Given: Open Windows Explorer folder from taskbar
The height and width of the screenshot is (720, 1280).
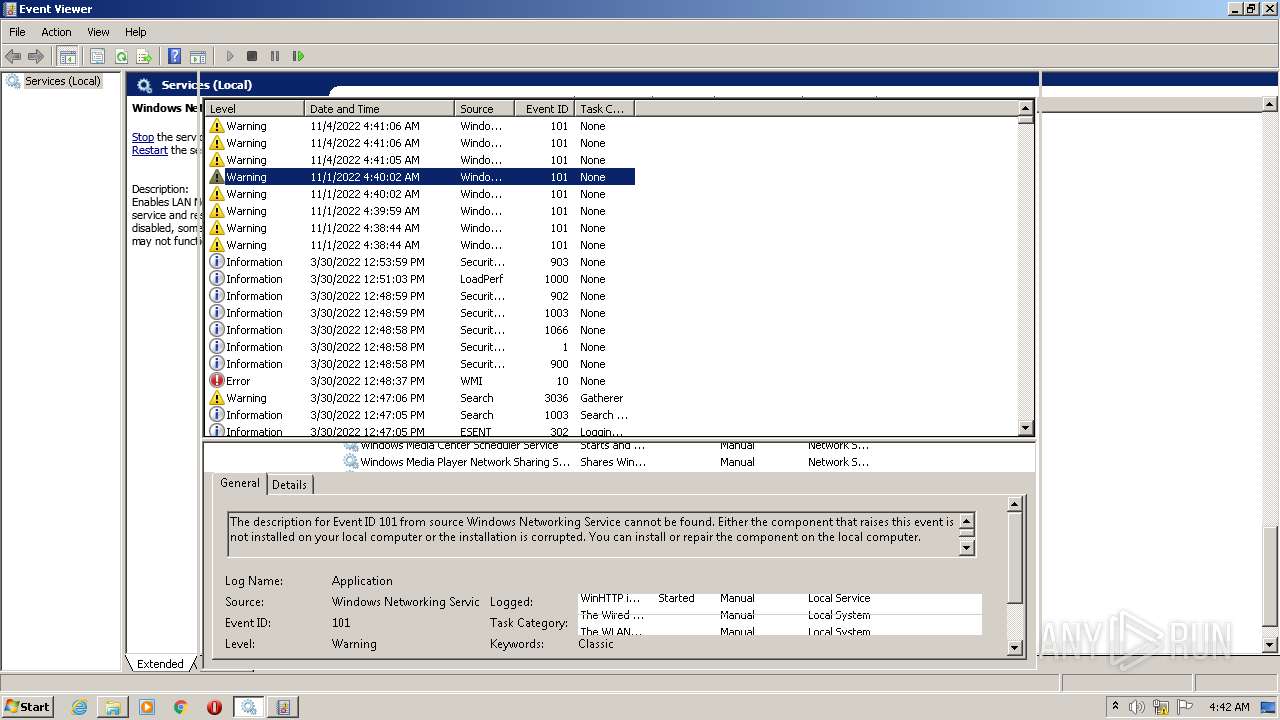Looking at the screenshot, I should (113, 707).
